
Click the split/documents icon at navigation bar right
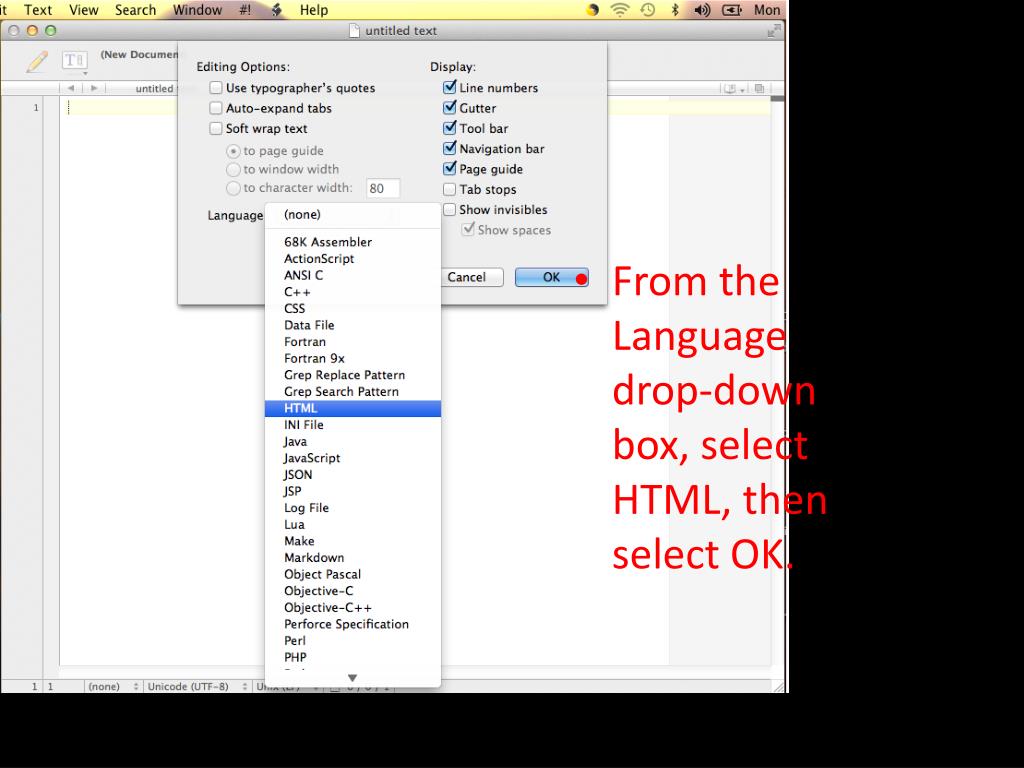click(760, 88)
